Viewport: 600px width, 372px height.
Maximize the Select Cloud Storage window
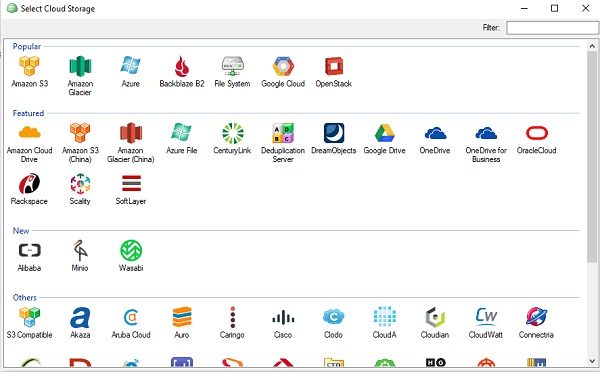coord(554,8)
